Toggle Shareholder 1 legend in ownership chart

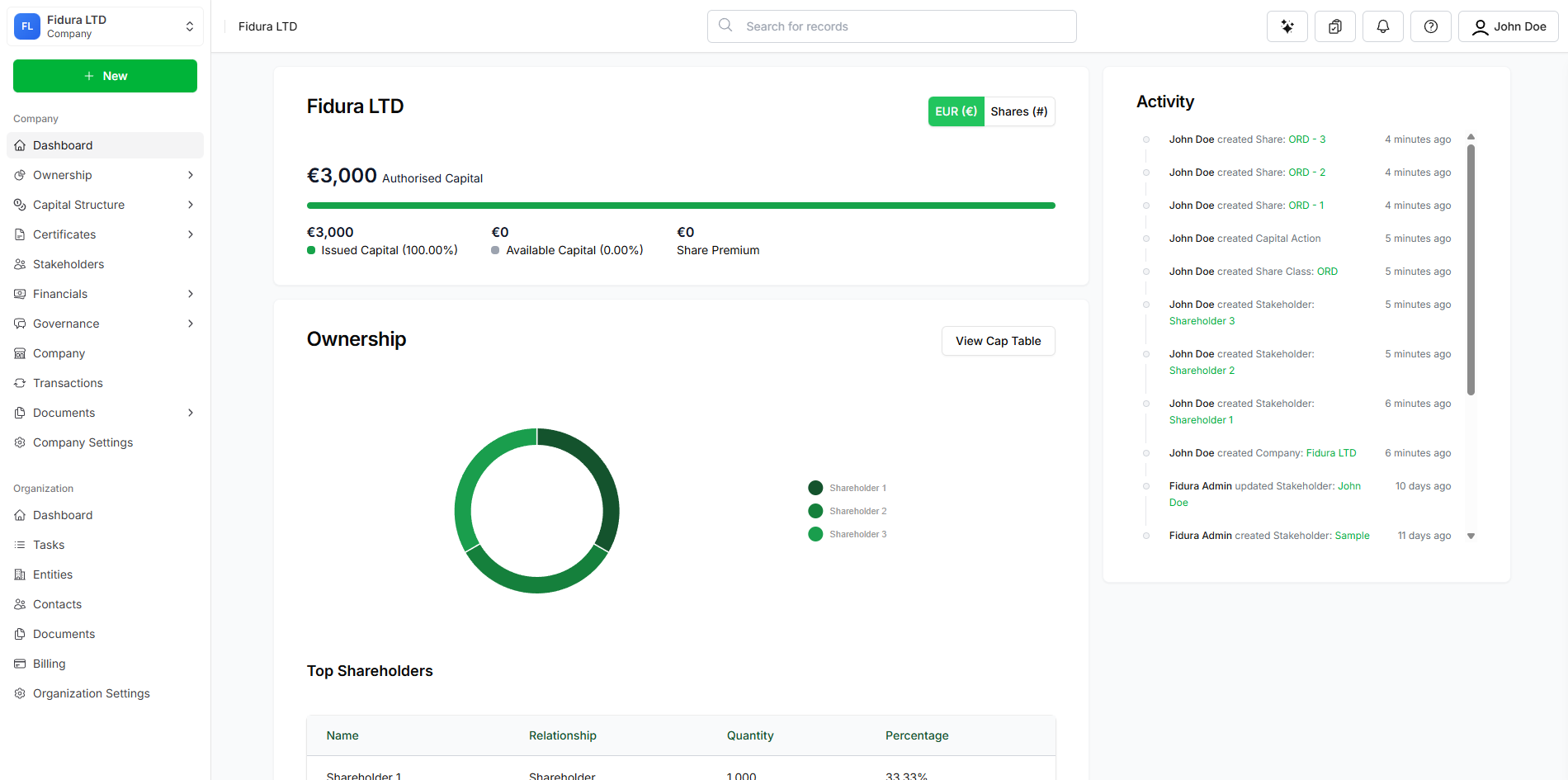click(x=857, y=488)
